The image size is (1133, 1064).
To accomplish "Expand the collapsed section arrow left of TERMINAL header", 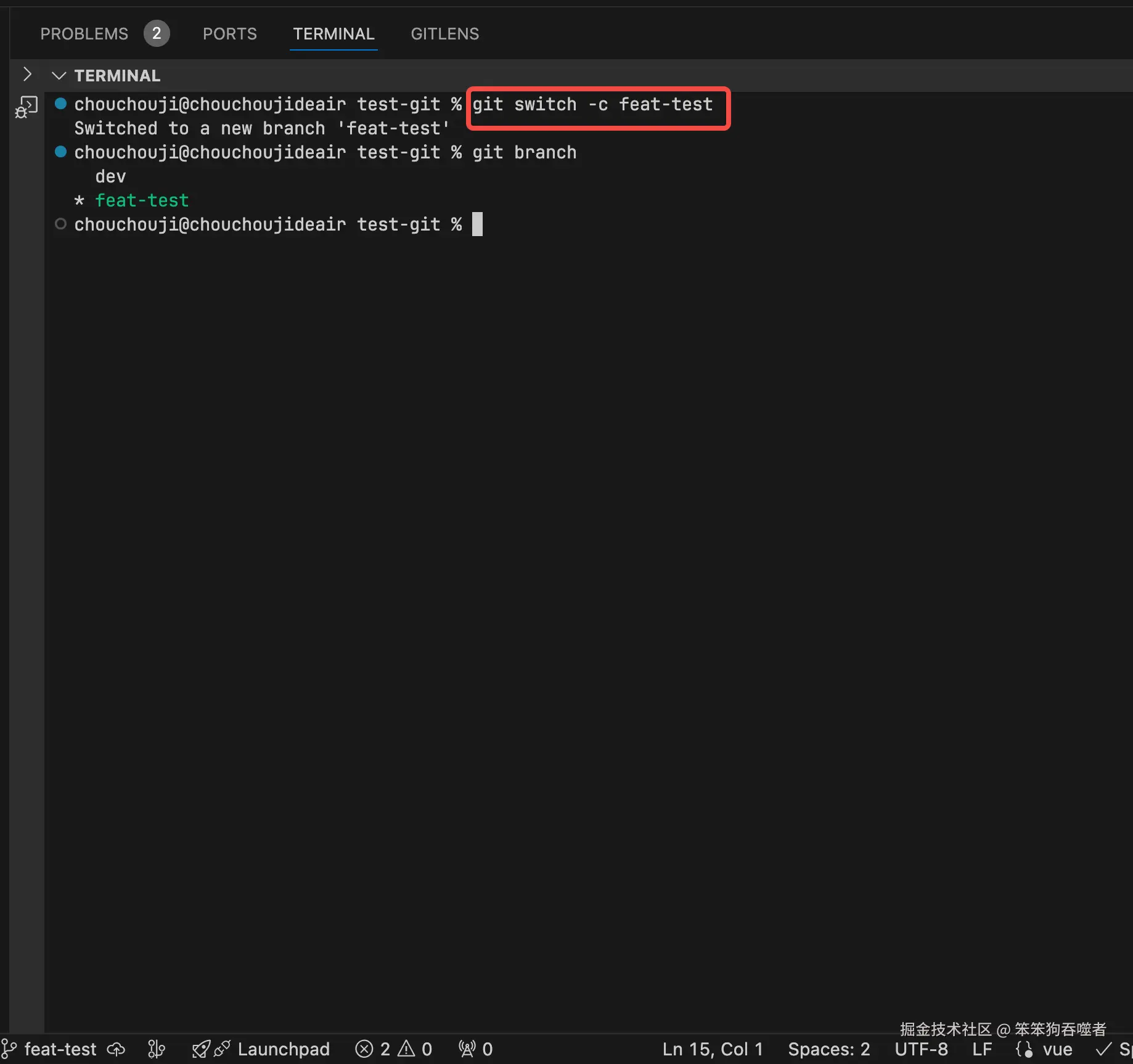I will click(x=27, y=75).
